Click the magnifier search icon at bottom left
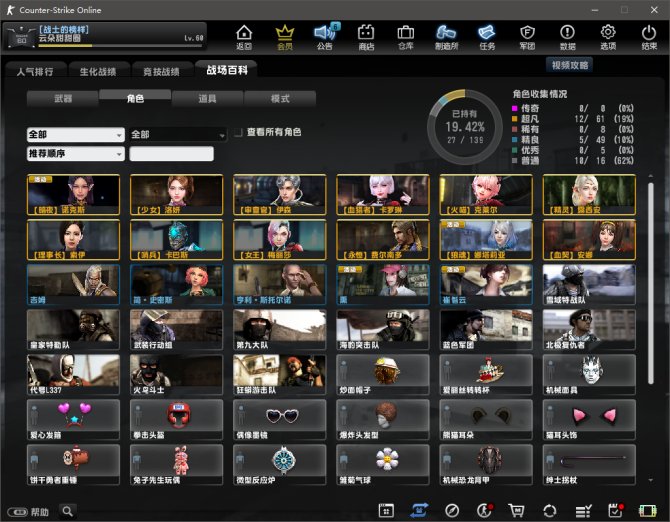Viewport: 670px width, 522px height. tap(68, 511)
